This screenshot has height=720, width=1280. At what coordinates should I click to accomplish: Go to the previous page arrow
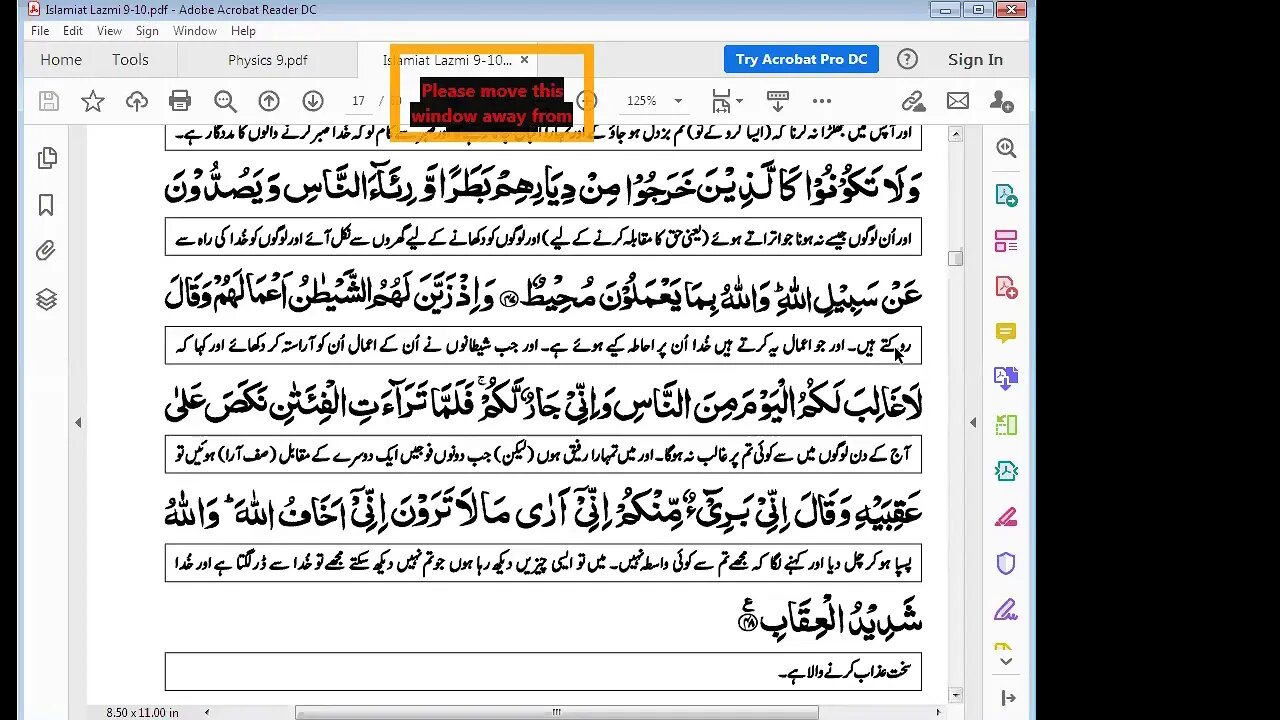[x=269, y=101]
